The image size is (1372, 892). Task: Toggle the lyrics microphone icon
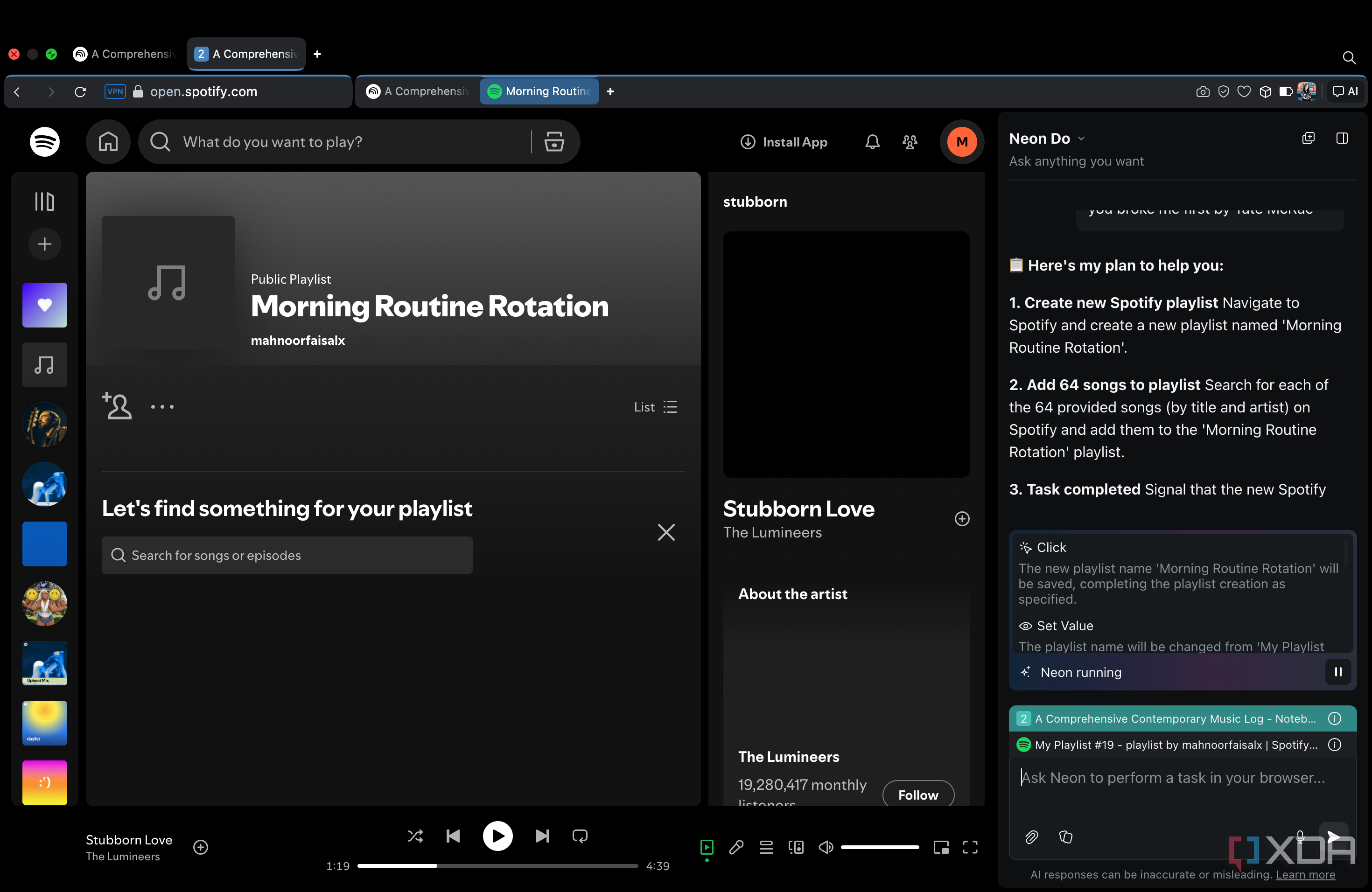(736, 847)
